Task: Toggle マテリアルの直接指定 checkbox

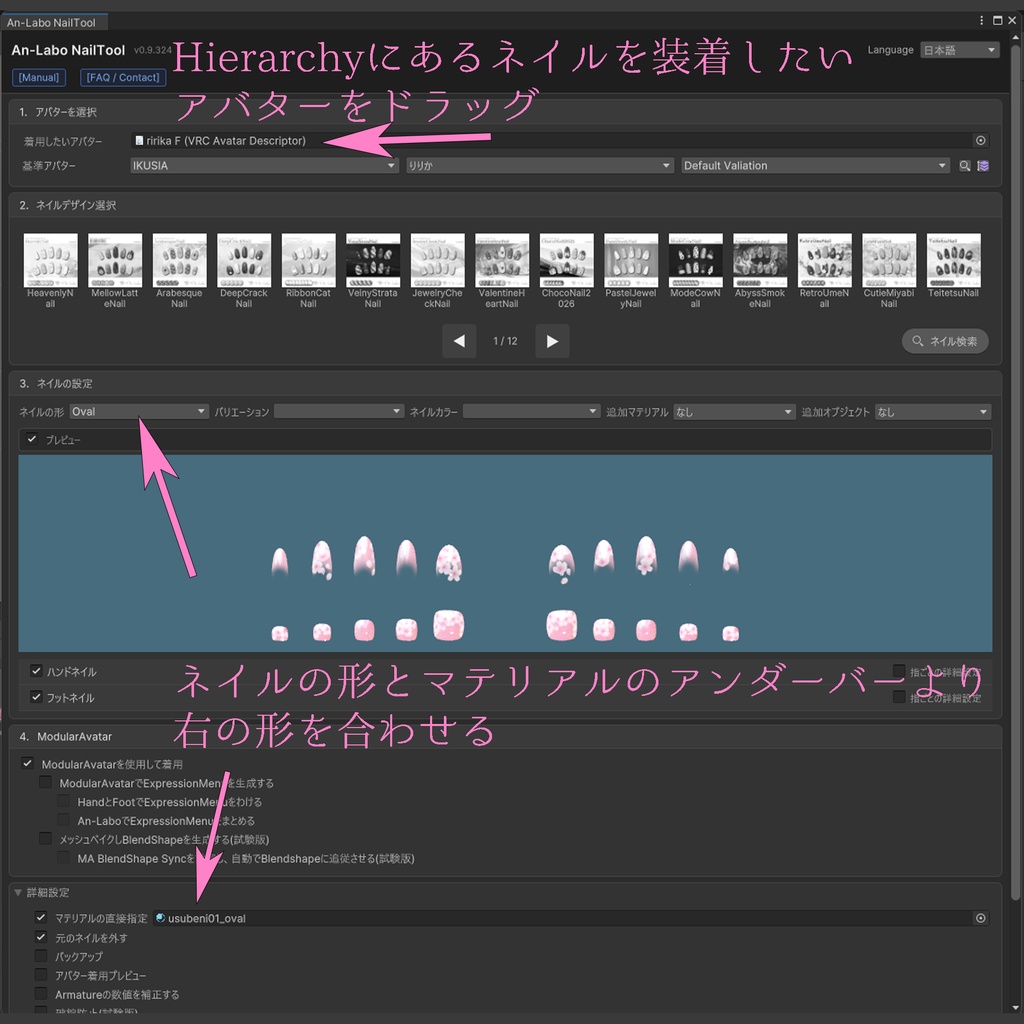Action: click(x=40, y=918)
